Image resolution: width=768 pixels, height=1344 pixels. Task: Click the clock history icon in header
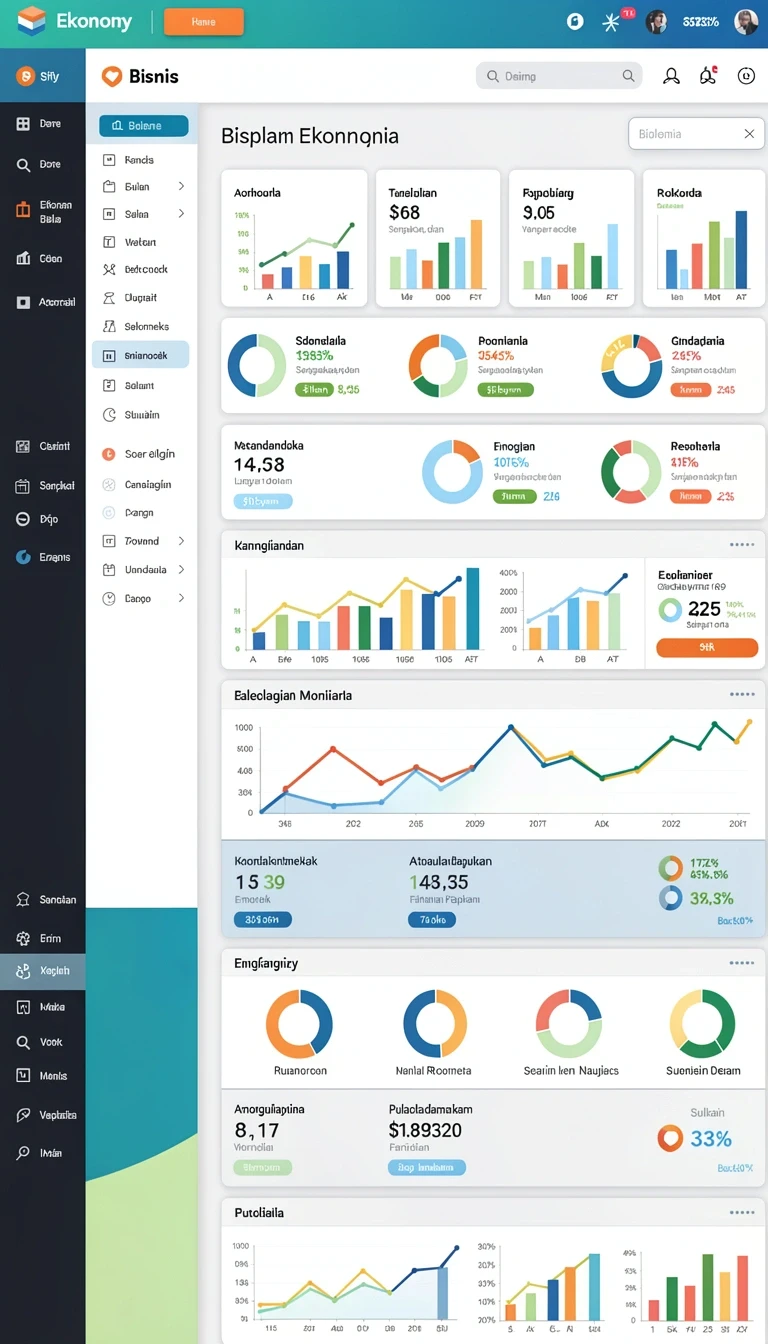(x=746, y=76)
